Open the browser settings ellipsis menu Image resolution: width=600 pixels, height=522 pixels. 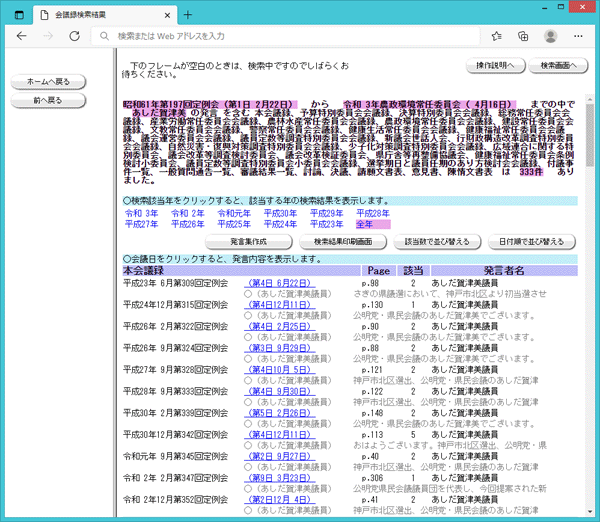coord(578,36)
